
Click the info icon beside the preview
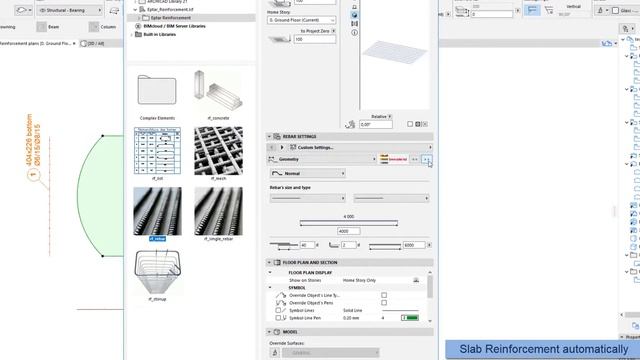[x=354, y=32]
